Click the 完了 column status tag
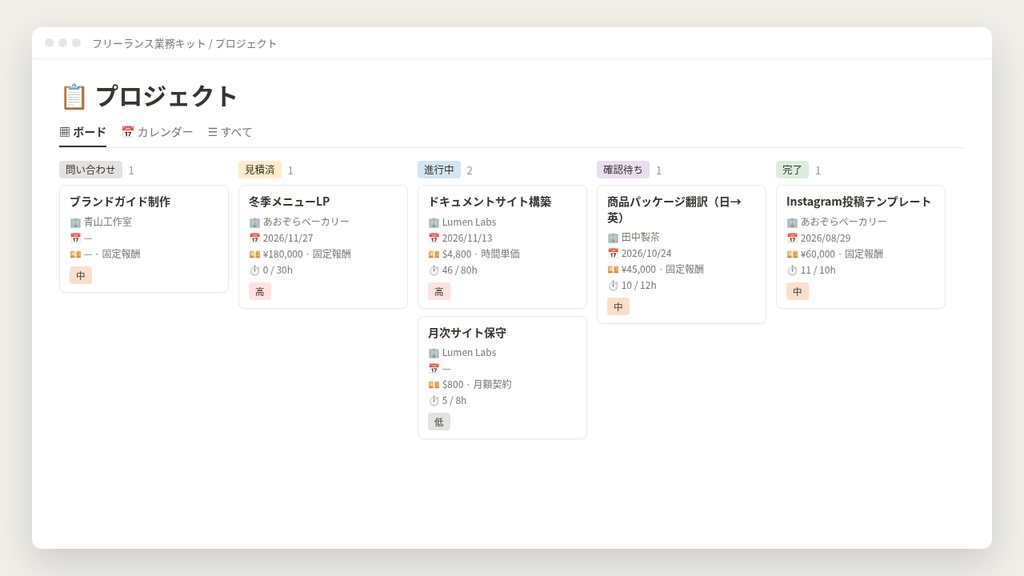1024x576 pixels. (792, 170)
